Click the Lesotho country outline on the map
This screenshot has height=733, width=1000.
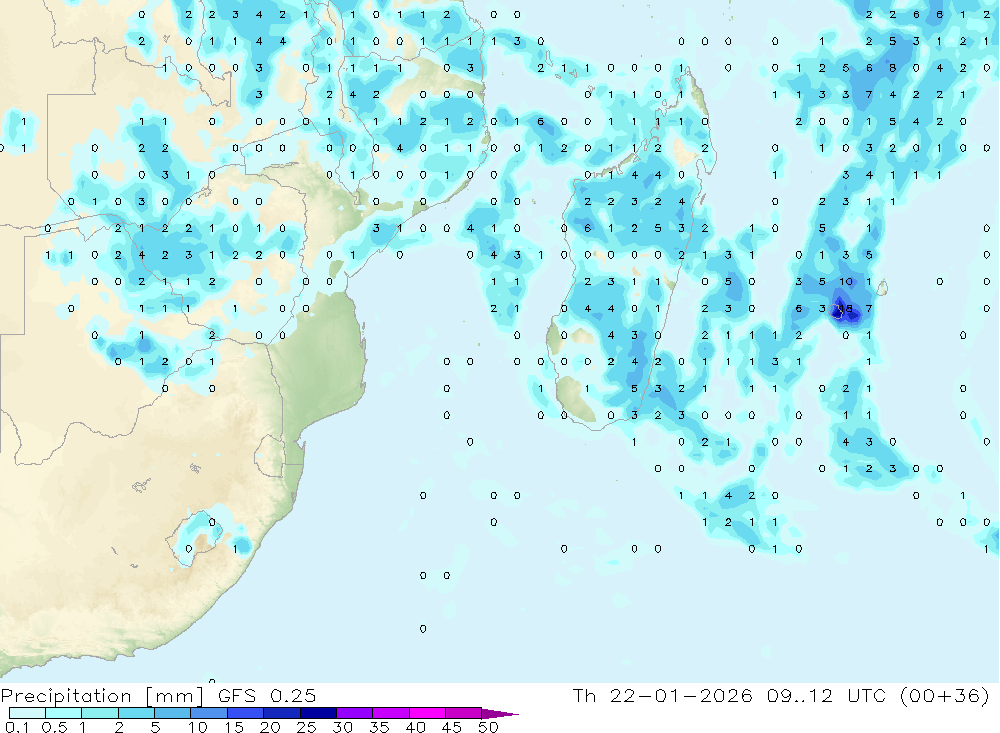click(196, 539)
